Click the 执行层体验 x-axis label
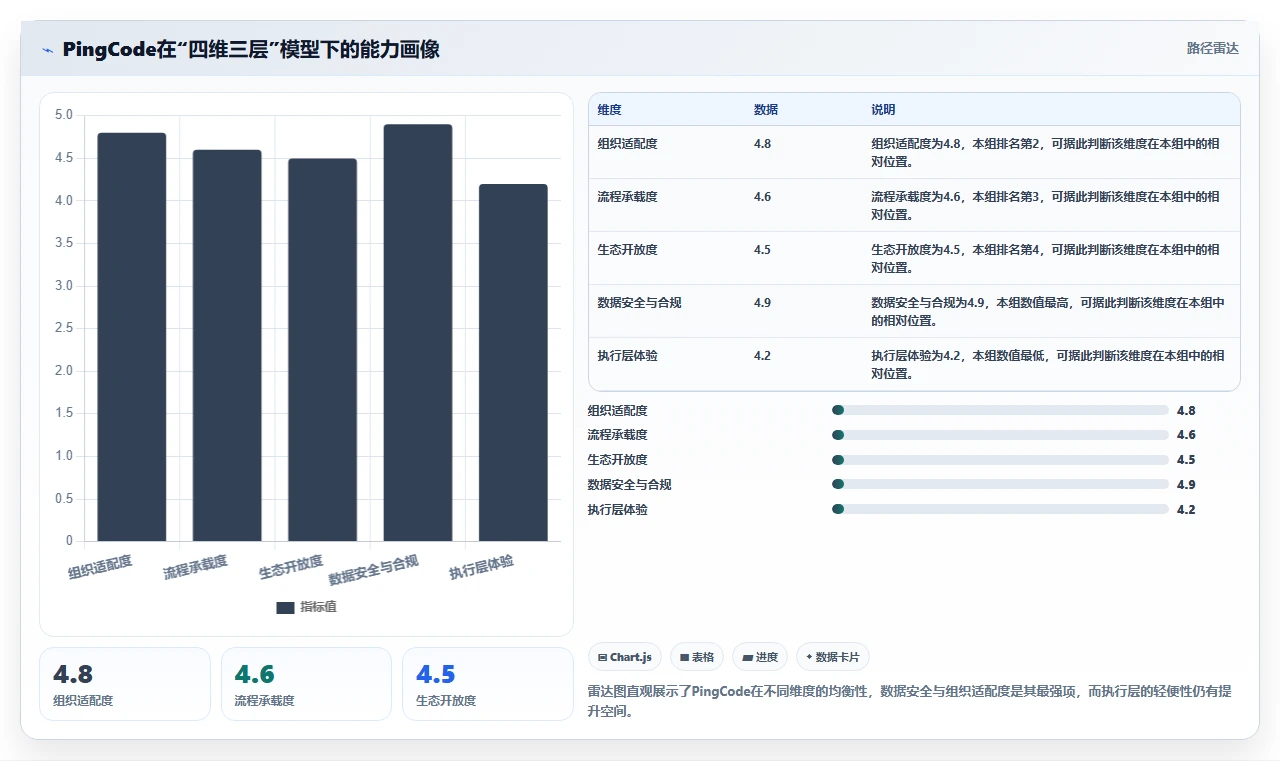Image resolution: width=1280 pixels, height=761 pixels. coord(482,567)
